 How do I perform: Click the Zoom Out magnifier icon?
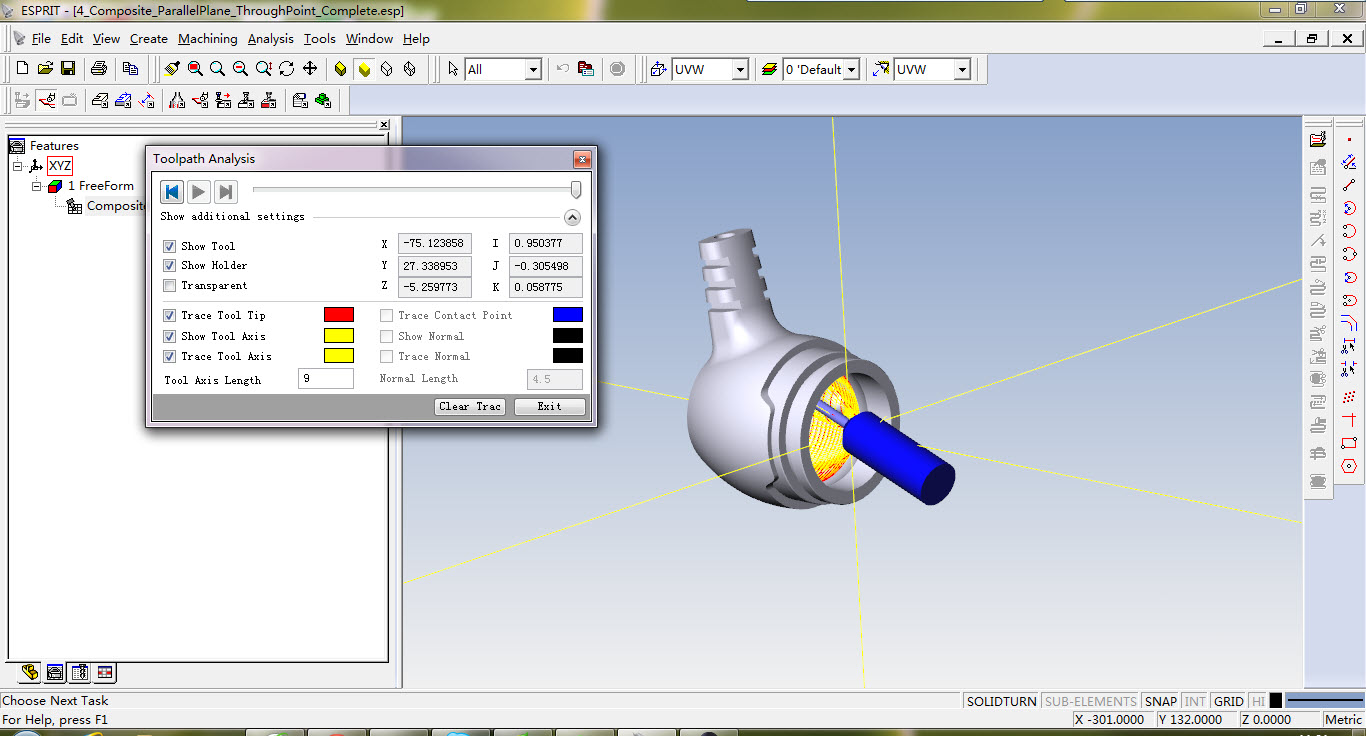pos(240,69)
